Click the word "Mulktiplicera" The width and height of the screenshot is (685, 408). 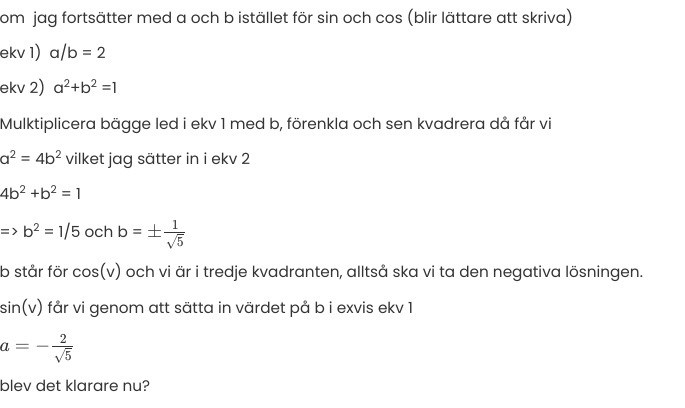pos(47,124)
